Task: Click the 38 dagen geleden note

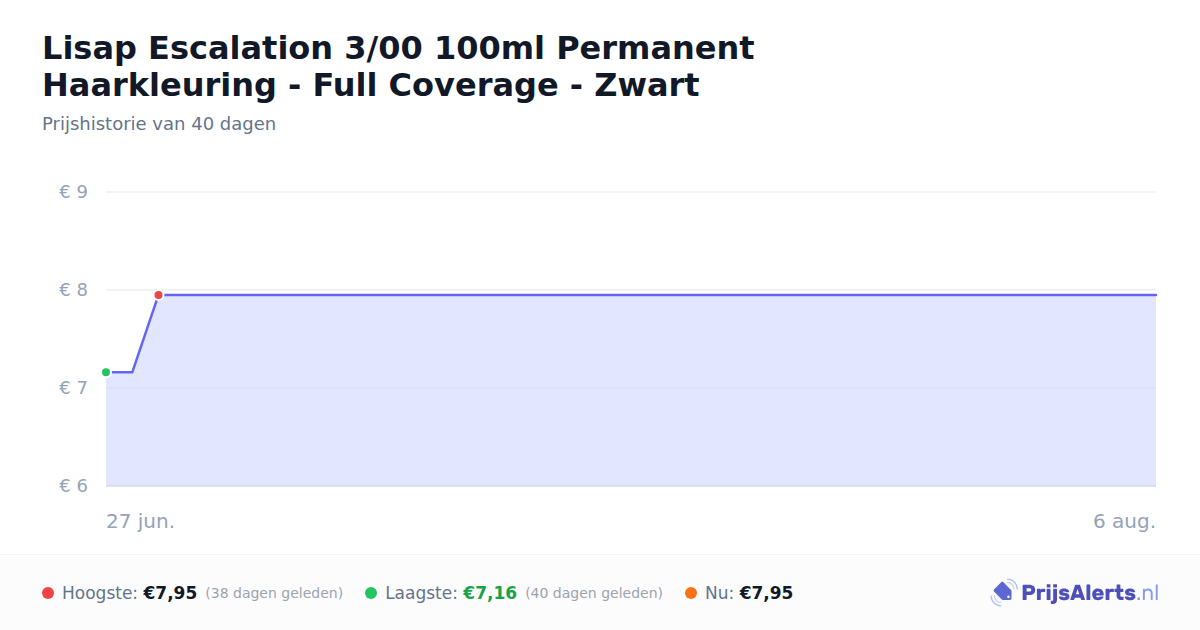Action: coord(274,593)
